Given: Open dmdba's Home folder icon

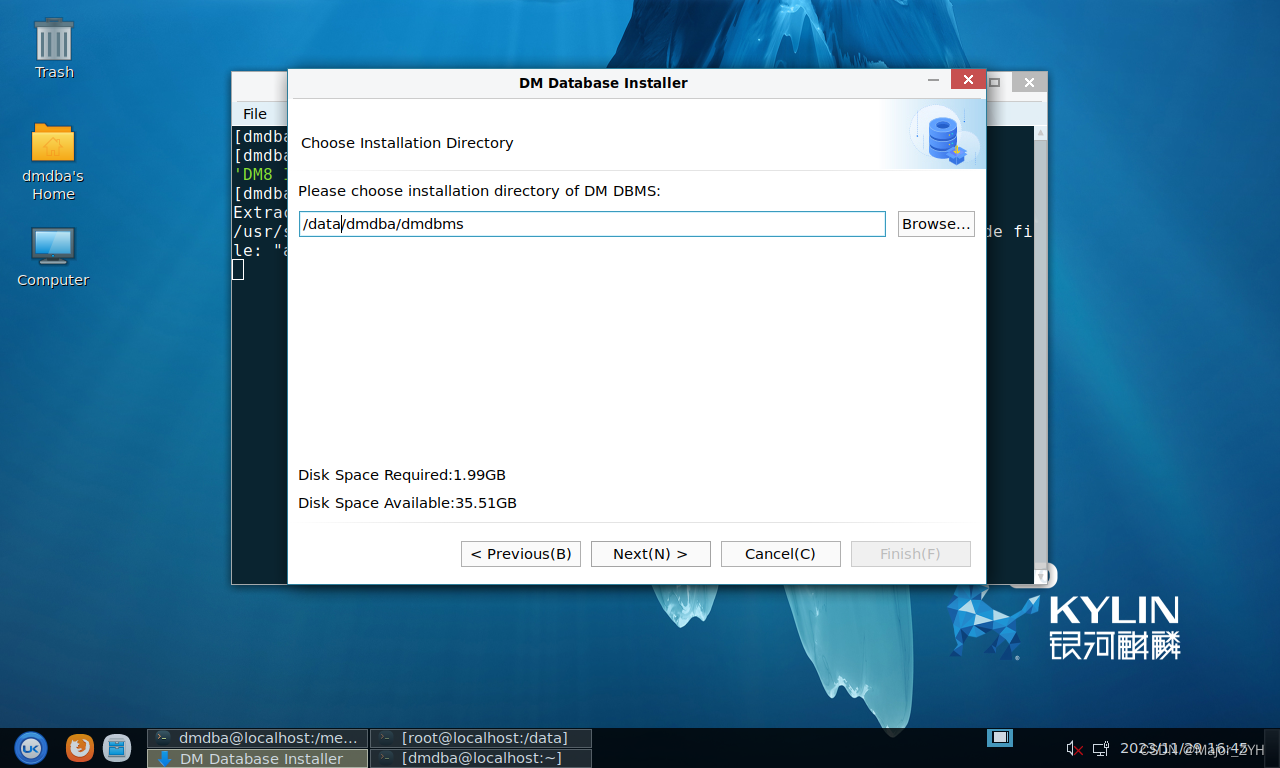Looking at the screenshot, I should tap(53, 160).
